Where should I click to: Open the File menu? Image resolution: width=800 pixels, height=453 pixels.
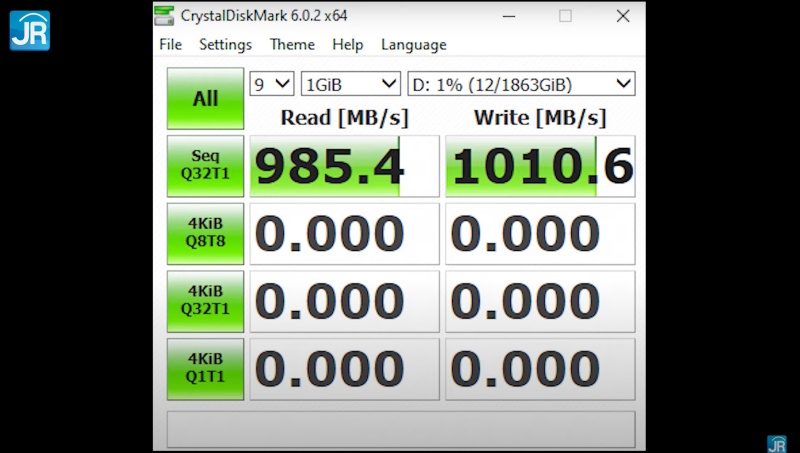pyautogui.click(x=170, y=45)
